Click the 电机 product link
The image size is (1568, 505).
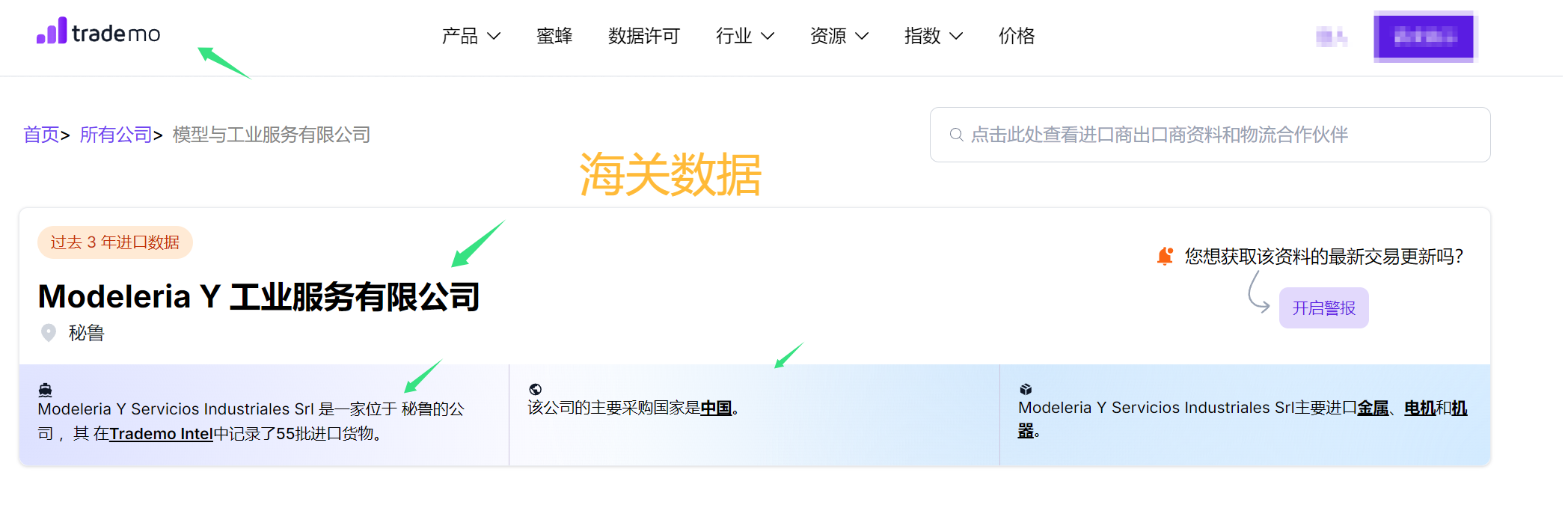pos(1420,408)
